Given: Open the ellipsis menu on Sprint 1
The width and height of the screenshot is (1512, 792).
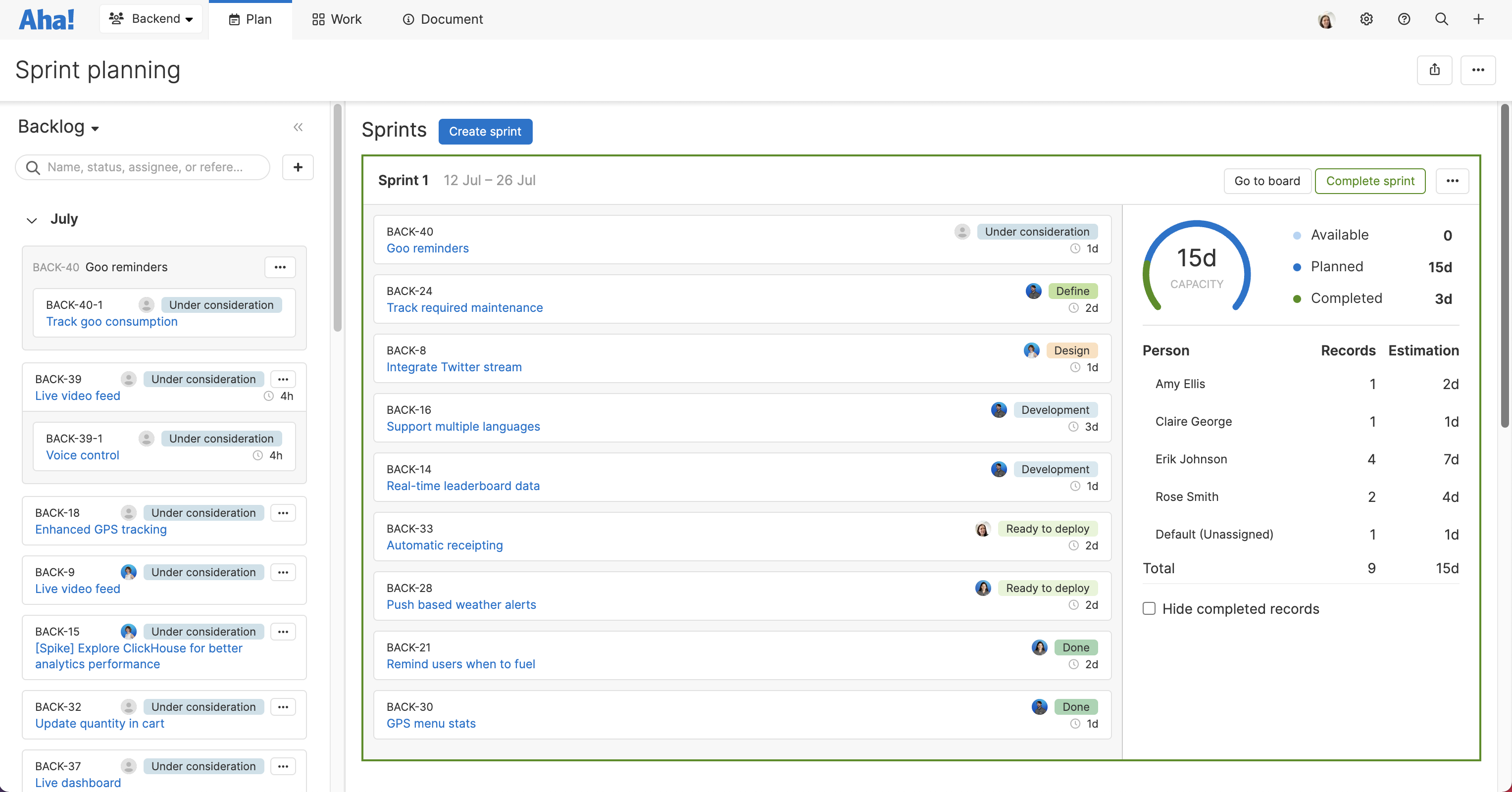Looking at the screenshot, I should (x=1453, y=181).
